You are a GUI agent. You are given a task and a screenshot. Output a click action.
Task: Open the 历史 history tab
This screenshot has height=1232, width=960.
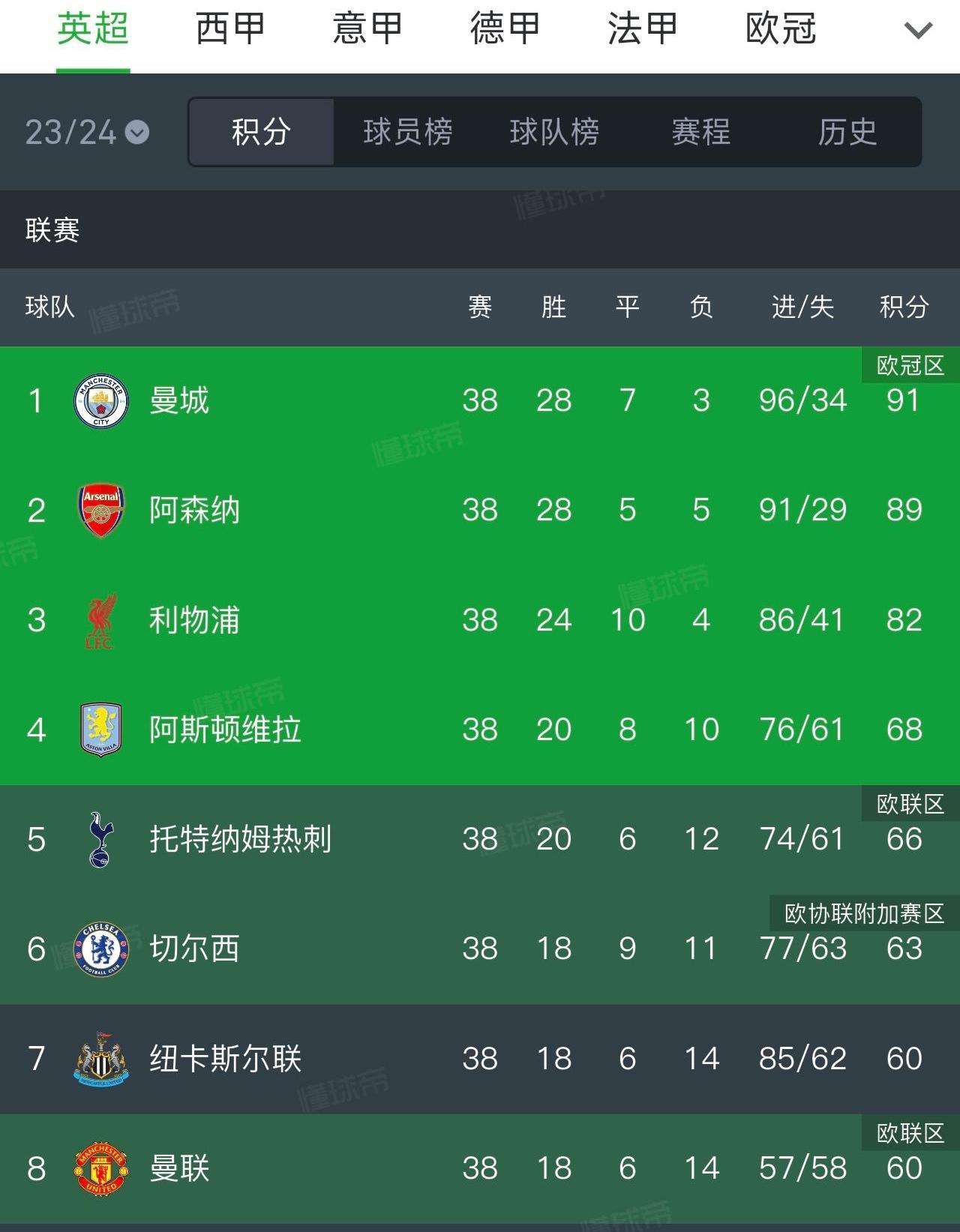coord(847,132)
